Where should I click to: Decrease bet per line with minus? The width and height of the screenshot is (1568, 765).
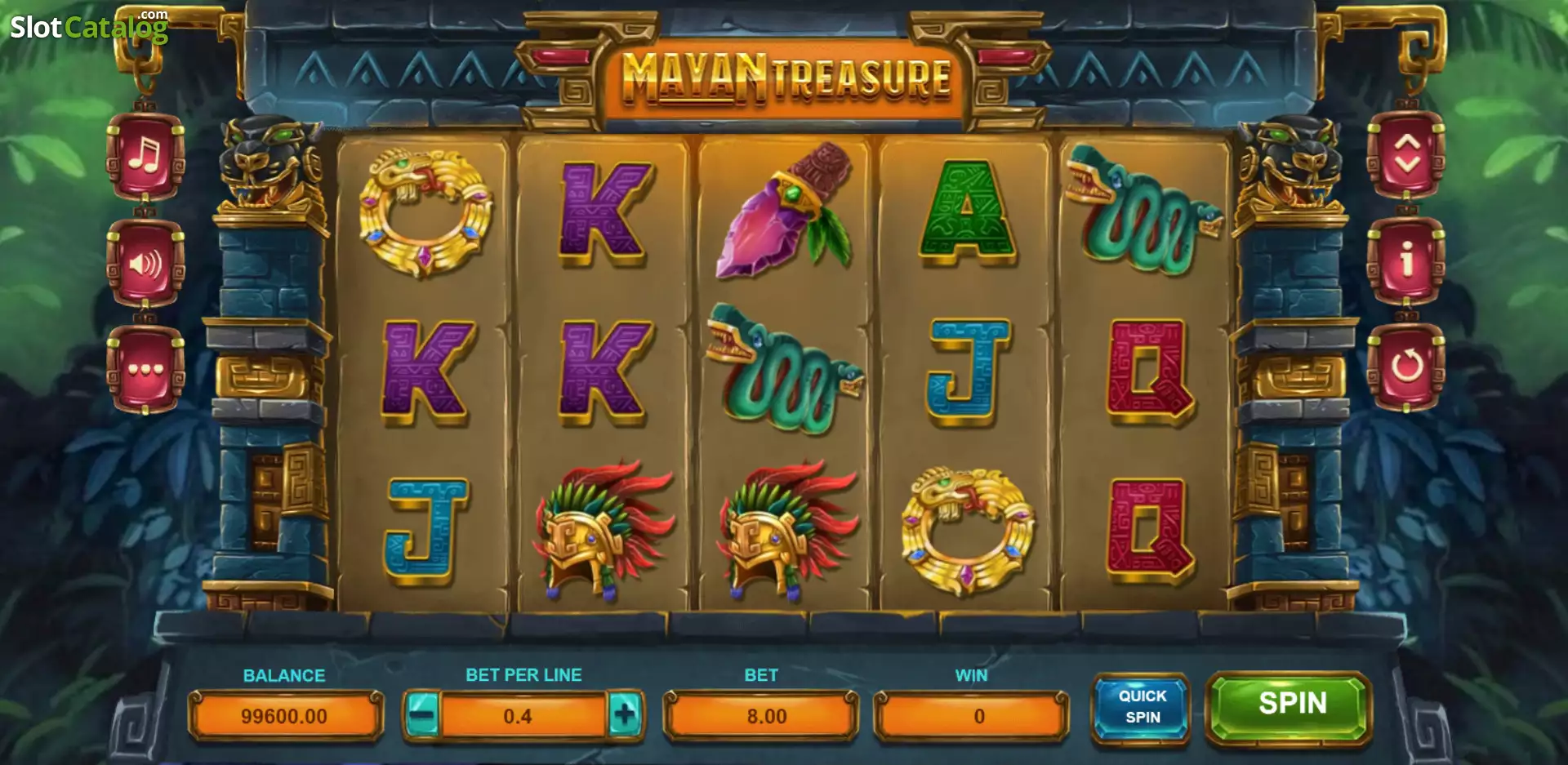[422, 716]
